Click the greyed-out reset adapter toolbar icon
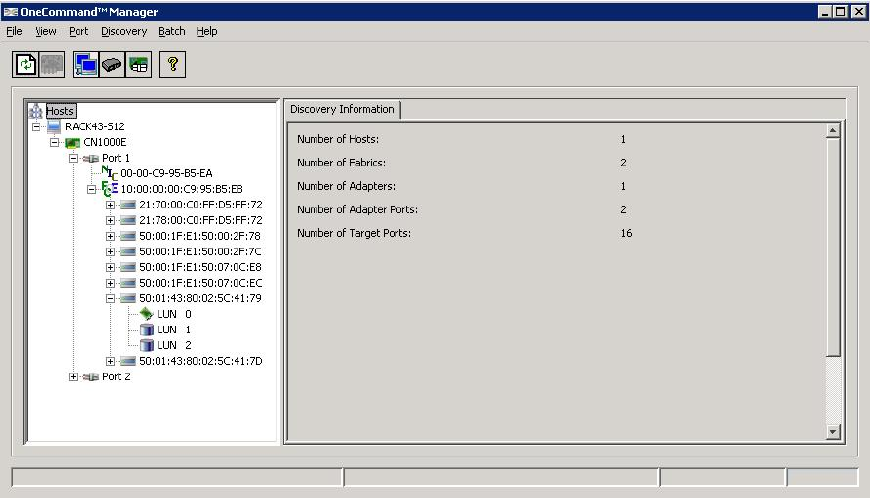 (52, 65)
